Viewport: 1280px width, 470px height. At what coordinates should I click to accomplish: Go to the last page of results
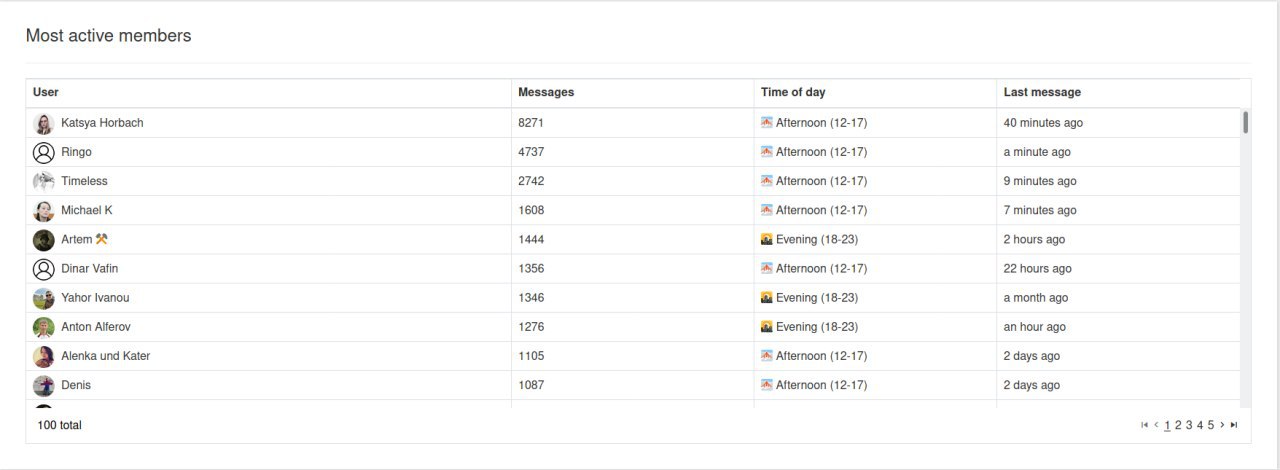(x=1234, y=425)
